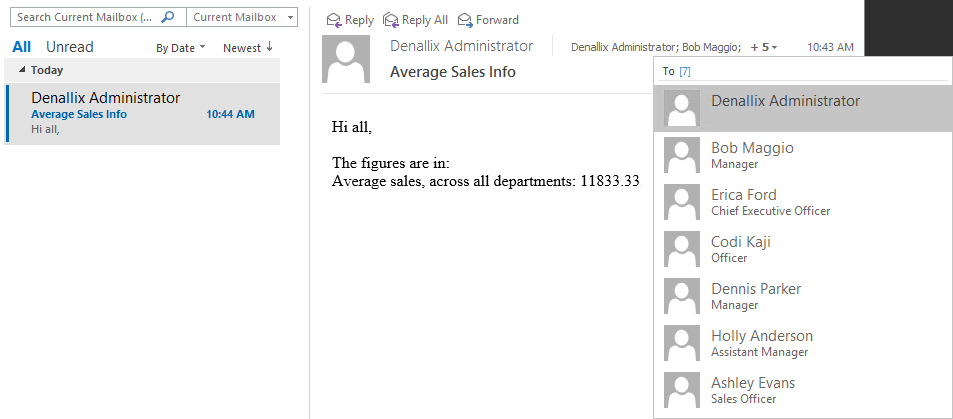
Task: Click Bob Maggio's contact avatar
Action: [x=682, y=155]
